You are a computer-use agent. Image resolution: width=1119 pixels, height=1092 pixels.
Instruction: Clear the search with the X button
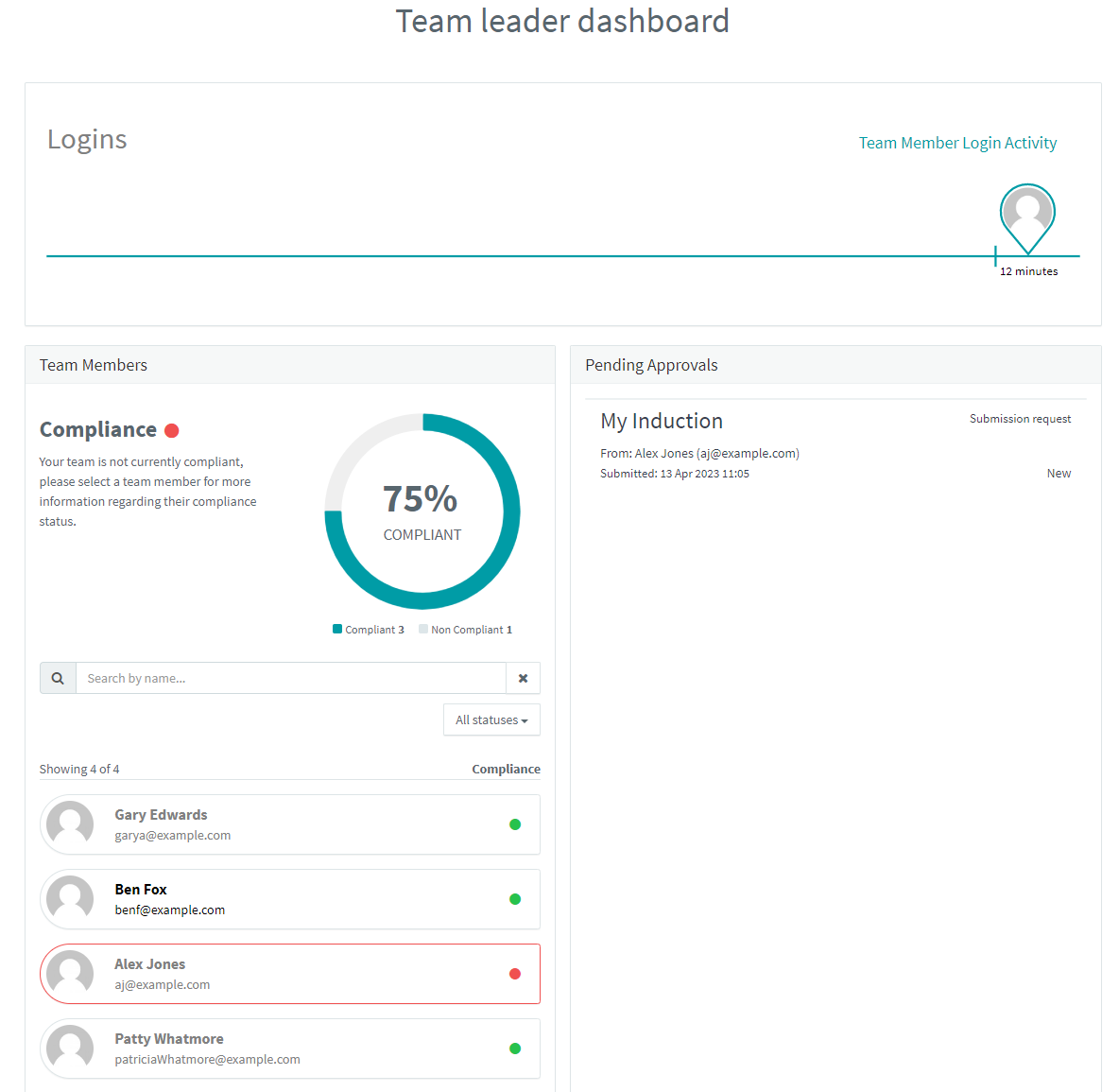pyautogui.click(x=523, y=678)
